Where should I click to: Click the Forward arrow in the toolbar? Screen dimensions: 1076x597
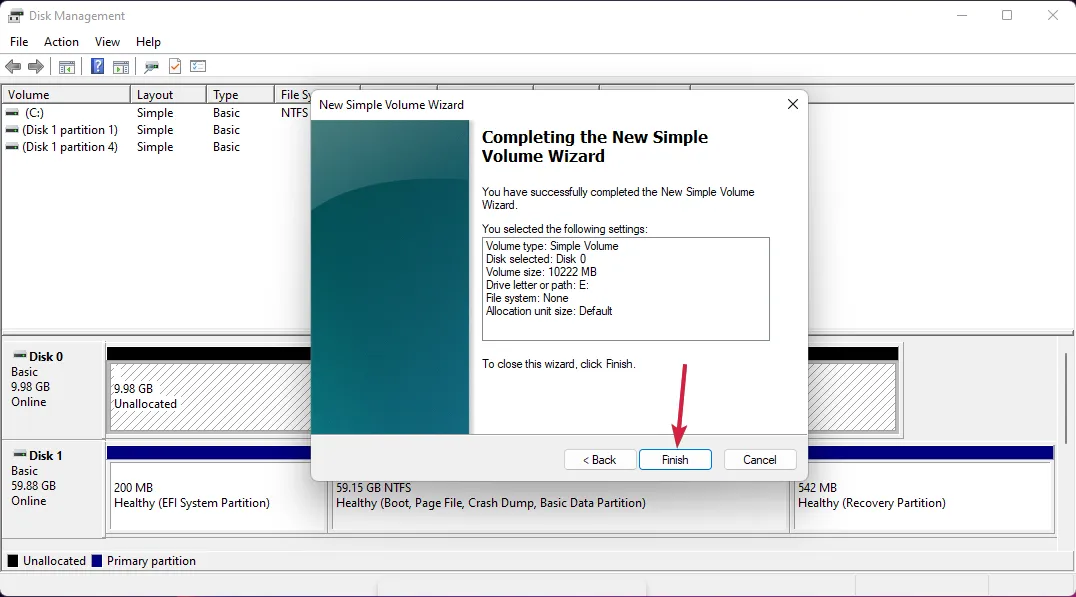pyautogui.click(x=36, y=67)
